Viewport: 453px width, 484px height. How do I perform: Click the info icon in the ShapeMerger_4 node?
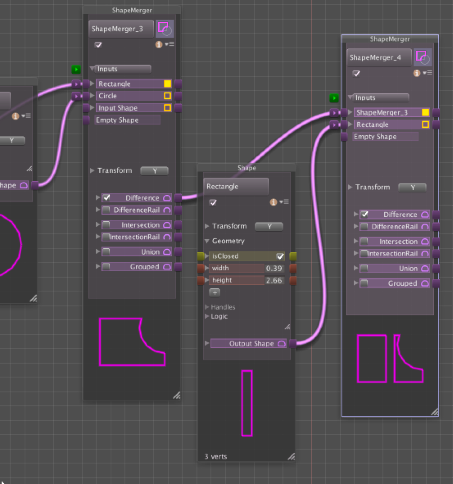click(x=417, y=73)
